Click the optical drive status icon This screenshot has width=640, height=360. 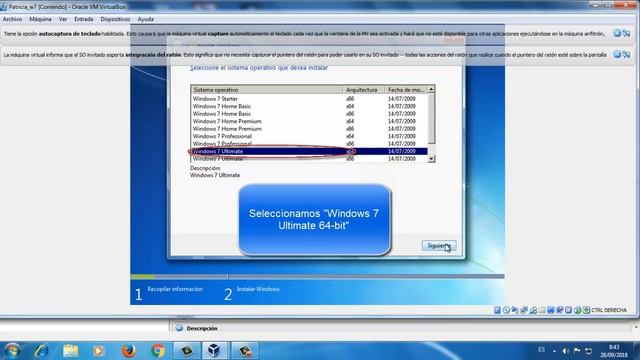506,310
